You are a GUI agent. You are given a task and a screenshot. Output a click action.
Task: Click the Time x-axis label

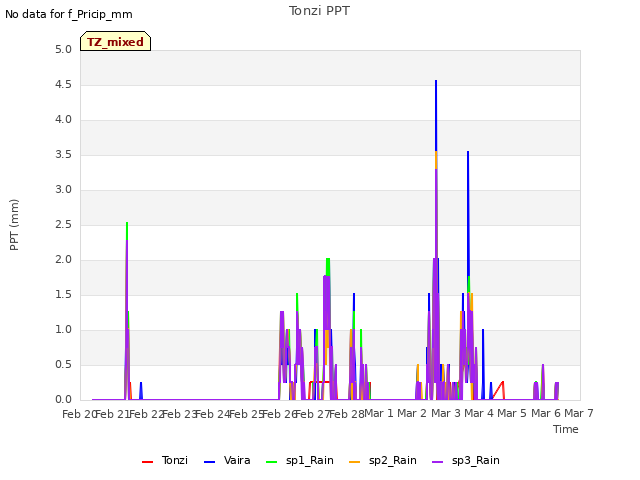point(566,429)
